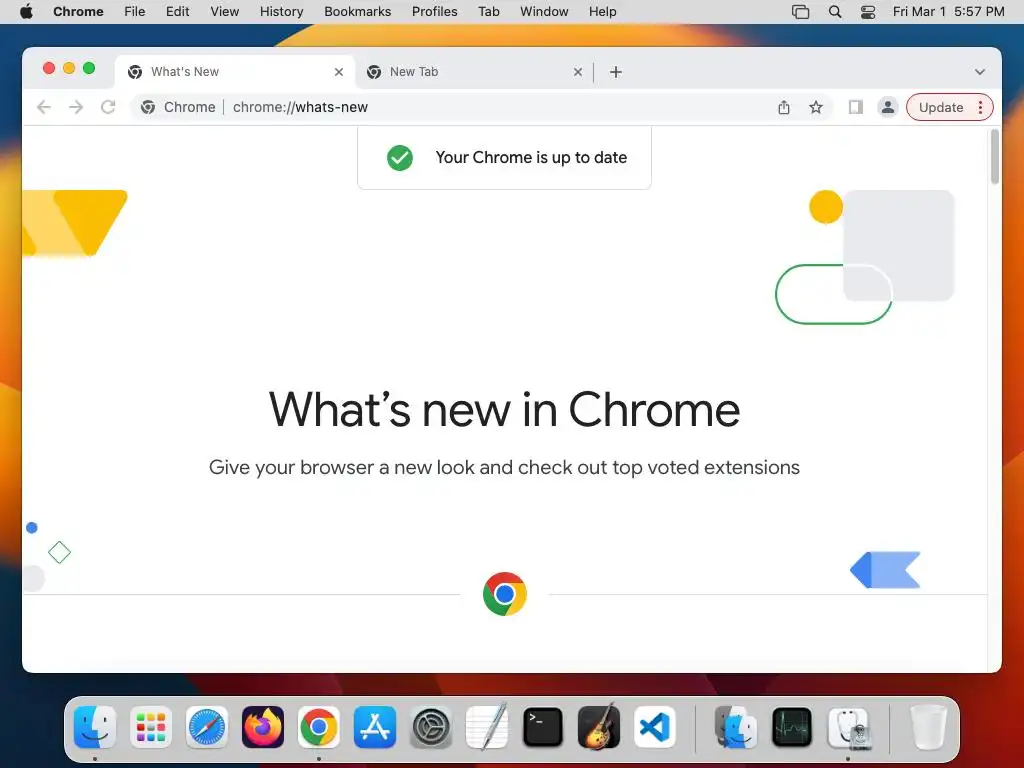Launch Safari from the Dock

[x=207, y=727]
